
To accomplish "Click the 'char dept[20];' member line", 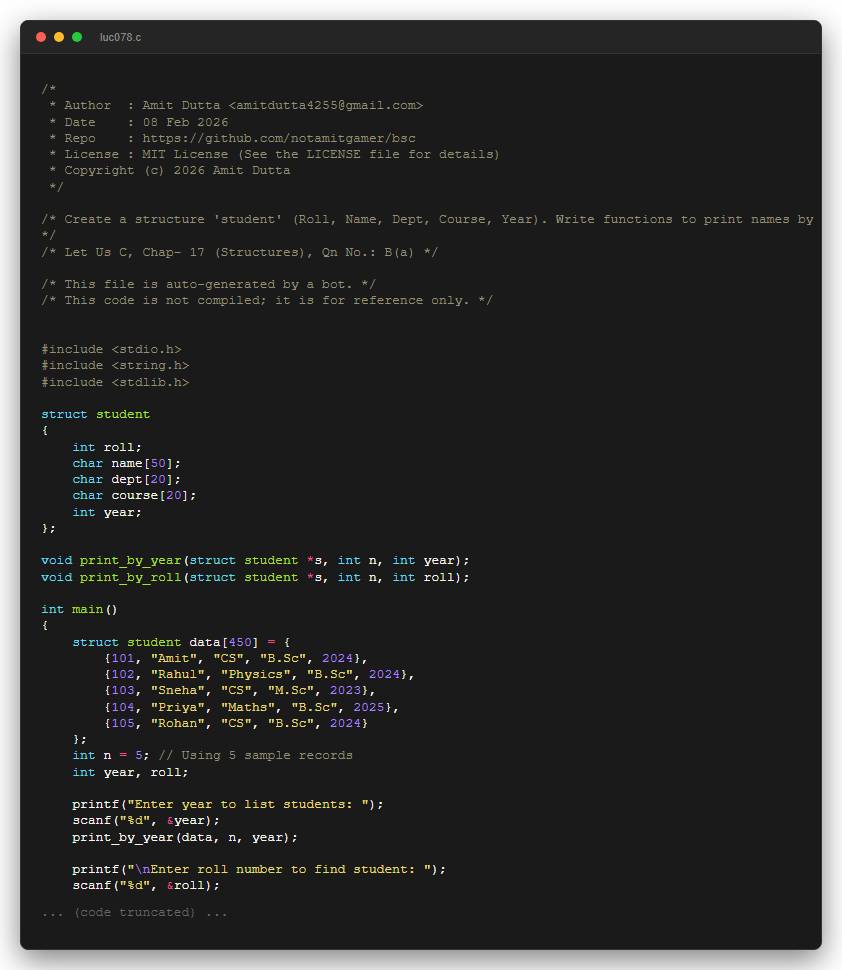I will pos(127,479).
